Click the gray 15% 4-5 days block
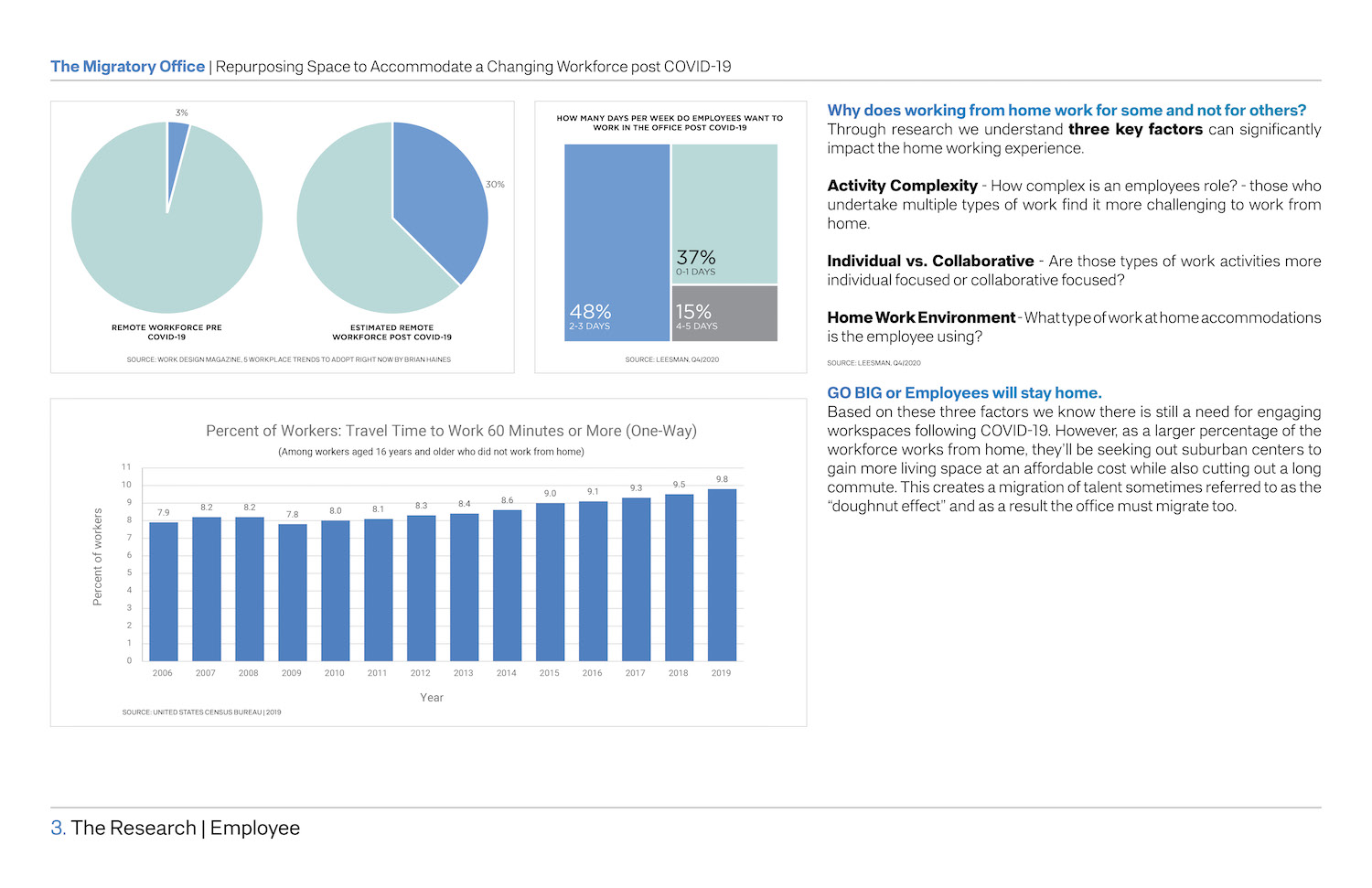The height and width of the screenshot is (888, 1372). tap(724, 313)
